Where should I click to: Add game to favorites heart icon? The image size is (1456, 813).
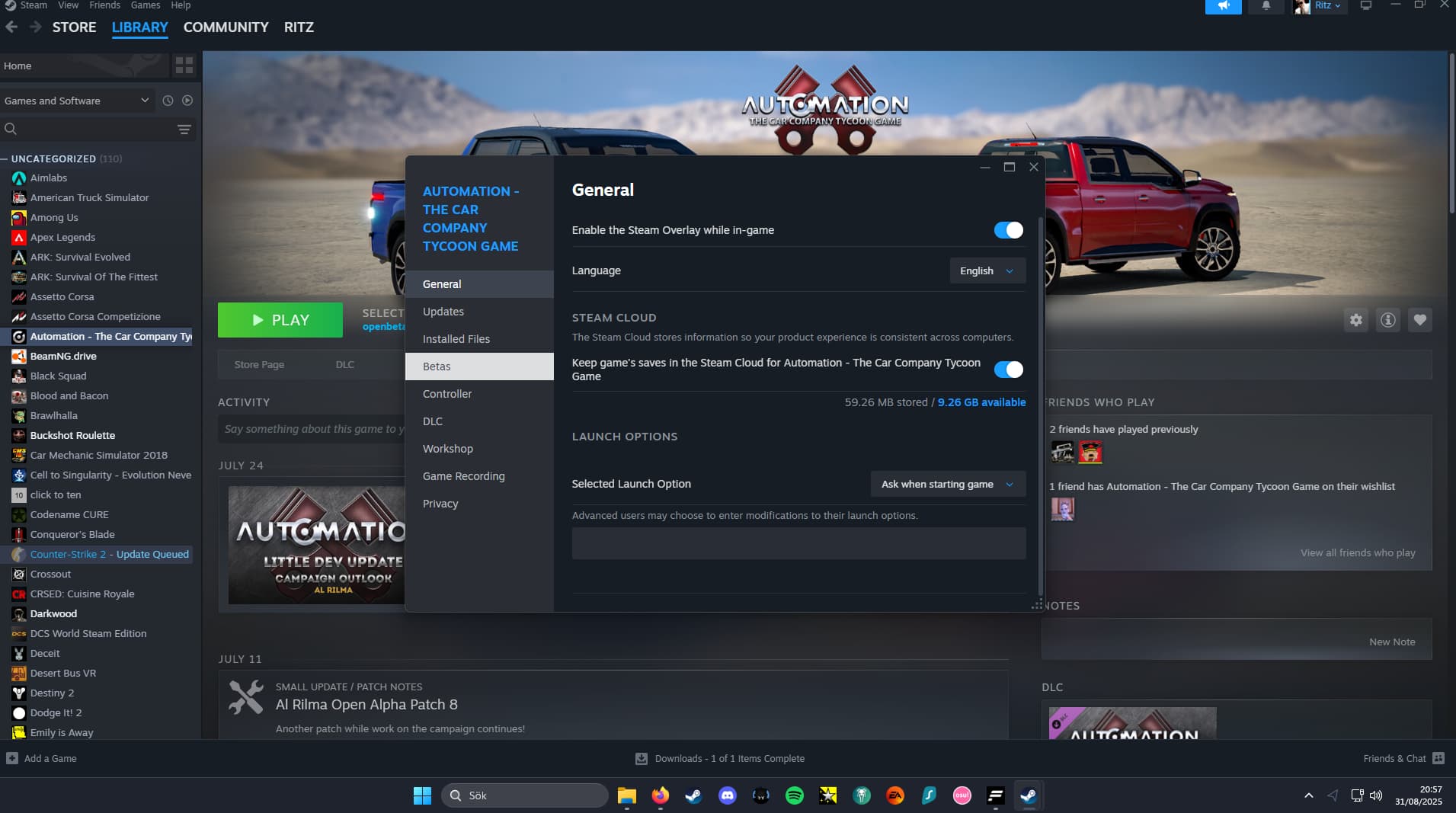pos(1419,320)
